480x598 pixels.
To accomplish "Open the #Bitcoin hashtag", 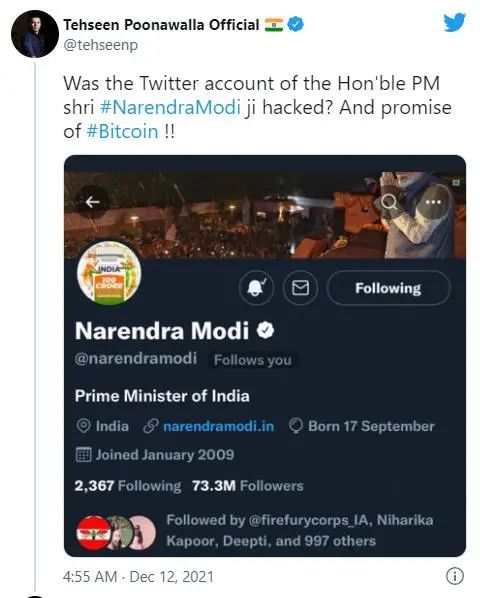I will 122,132.
